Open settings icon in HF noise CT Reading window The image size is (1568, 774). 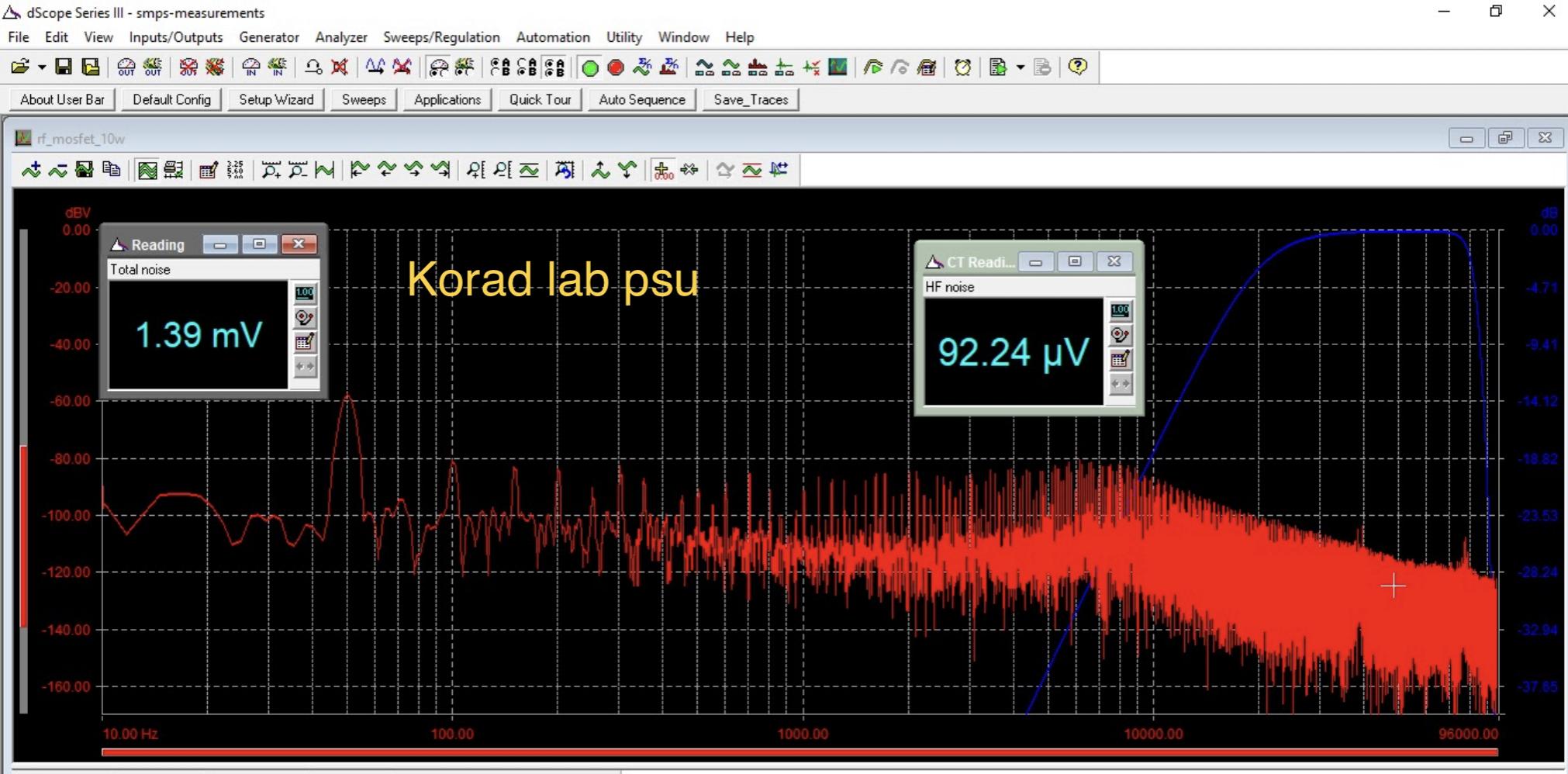tap(1121, 335)
